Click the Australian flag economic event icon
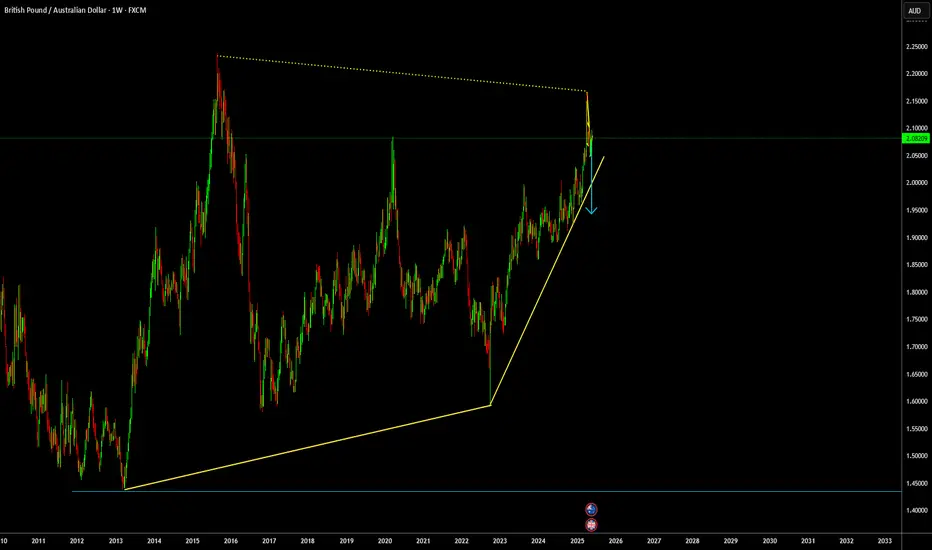The image size is (932, 550). coord(591,509)
